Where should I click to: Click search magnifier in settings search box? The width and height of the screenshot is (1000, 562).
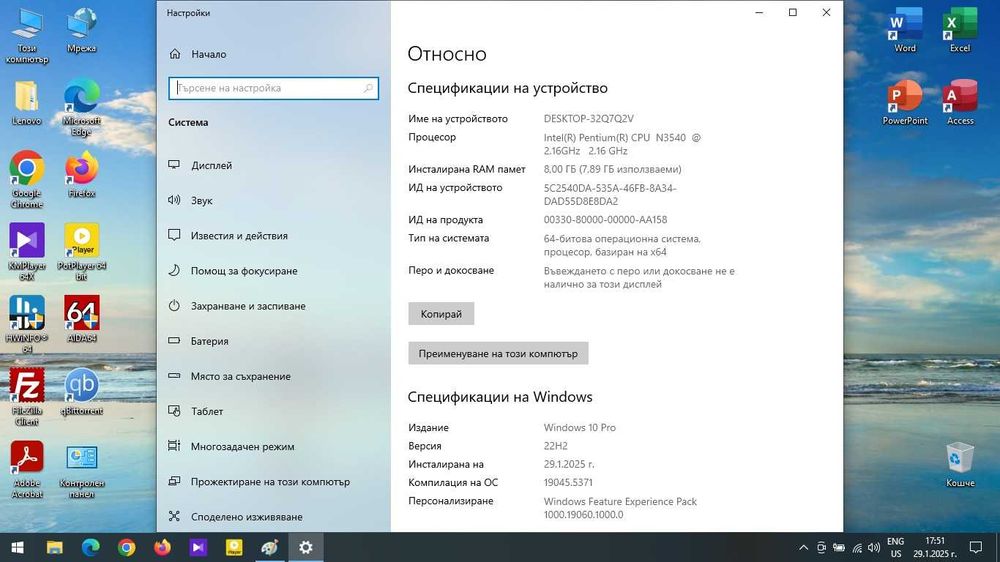click(368, 88)
